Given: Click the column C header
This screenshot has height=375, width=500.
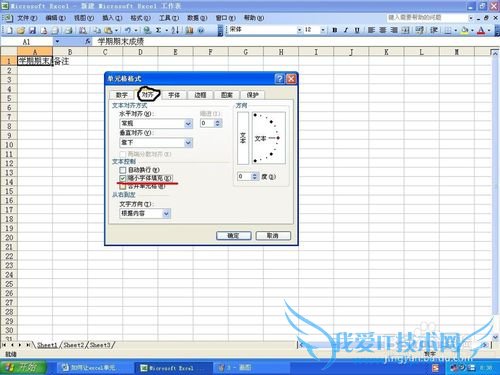Looking at the screenshot, I should [x=105, y=52].
